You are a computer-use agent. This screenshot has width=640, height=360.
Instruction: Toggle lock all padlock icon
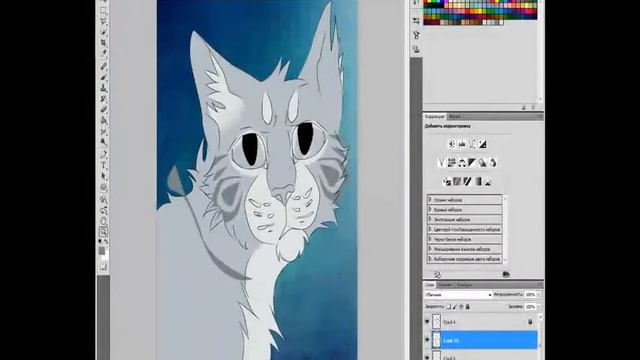coord(468,306)
